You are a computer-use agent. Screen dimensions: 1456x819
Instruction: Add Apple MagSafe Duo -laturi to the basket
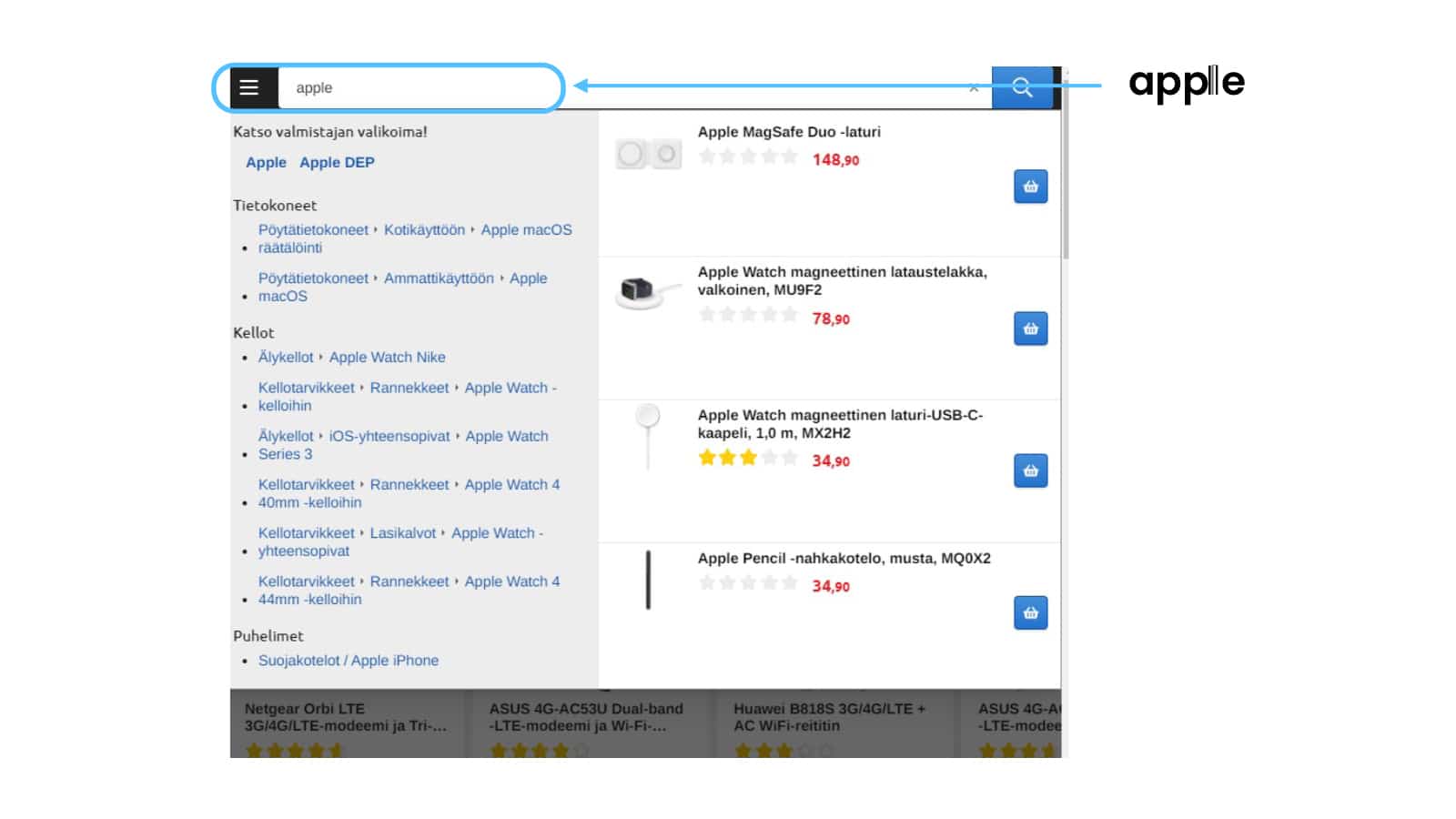(1030, 186)
